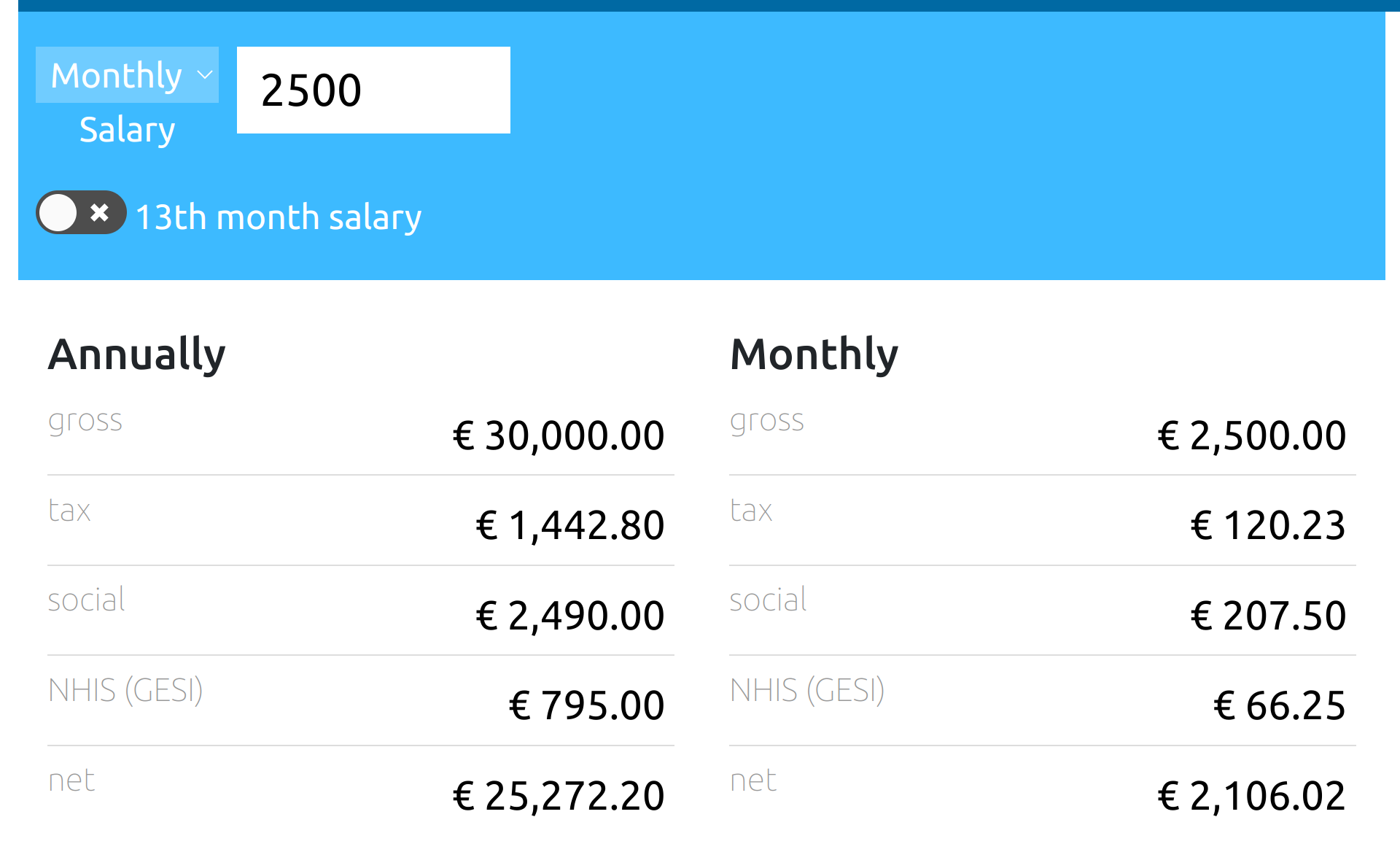Click the 13th month salary label
This screenshot has height=852, width=1400.
click(x=279, y=217)
